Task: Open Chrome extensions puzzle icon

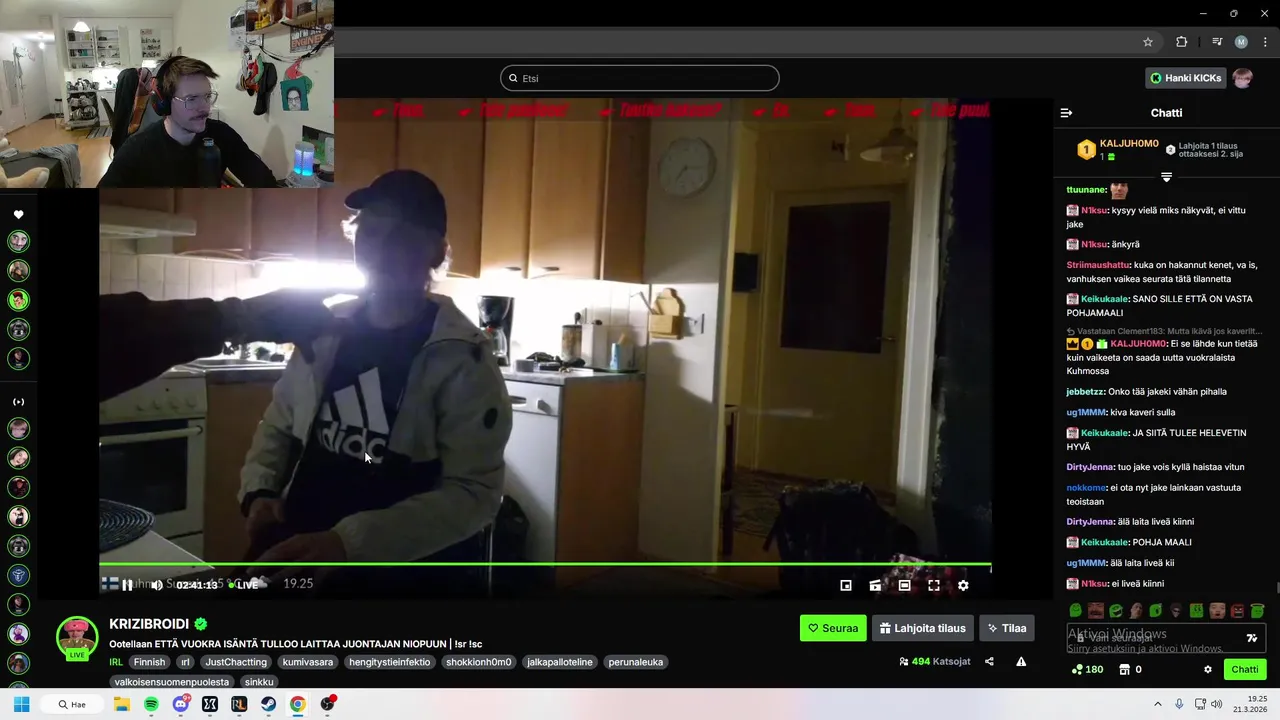Action: click(x=1182, y=42)
